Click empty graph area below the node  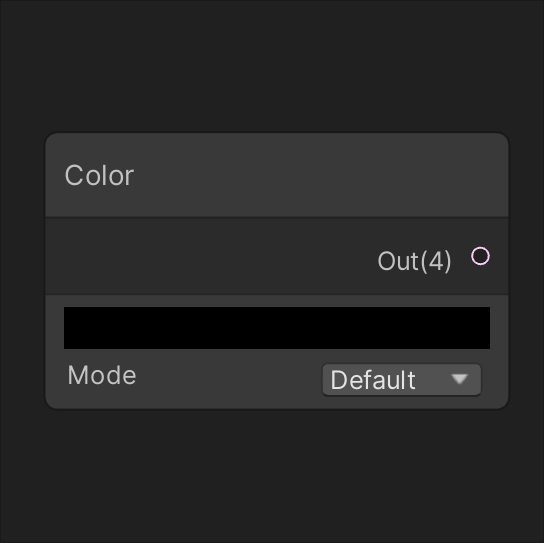pos(272,476)
